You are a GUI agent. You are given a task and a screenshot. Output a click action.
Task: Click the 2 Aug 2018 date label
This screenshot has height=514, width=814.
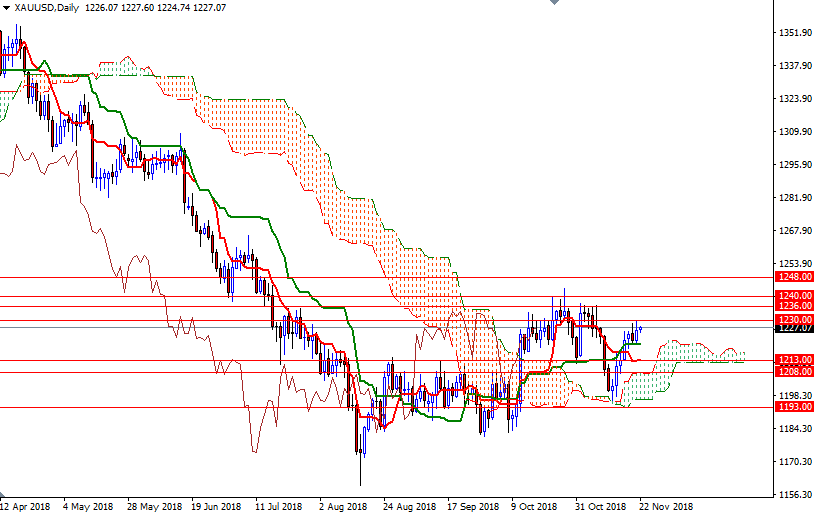[x=343, y=506]
